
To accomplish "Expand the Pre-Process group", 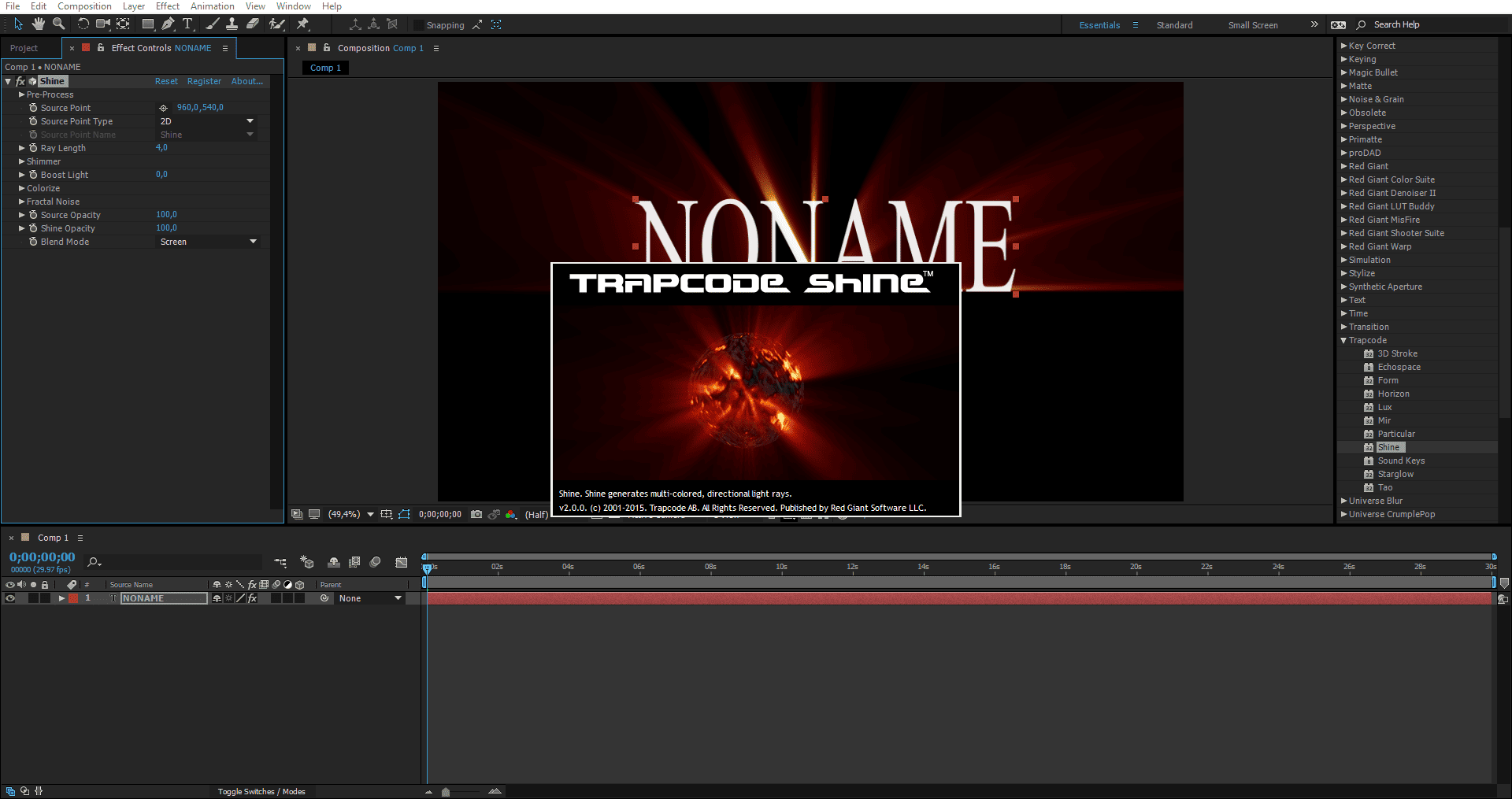I will [x=22, y=94].
